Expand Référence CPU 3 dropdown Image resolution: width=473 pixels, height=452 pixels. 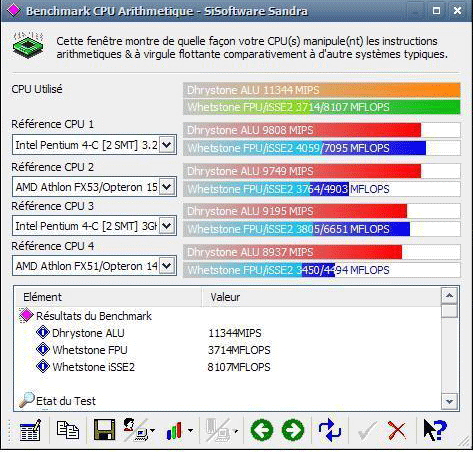(166, 226)
